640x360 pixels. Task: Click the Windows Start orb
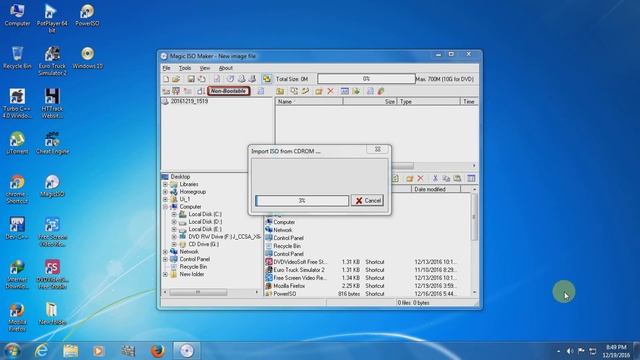click(x=12, y=351)
